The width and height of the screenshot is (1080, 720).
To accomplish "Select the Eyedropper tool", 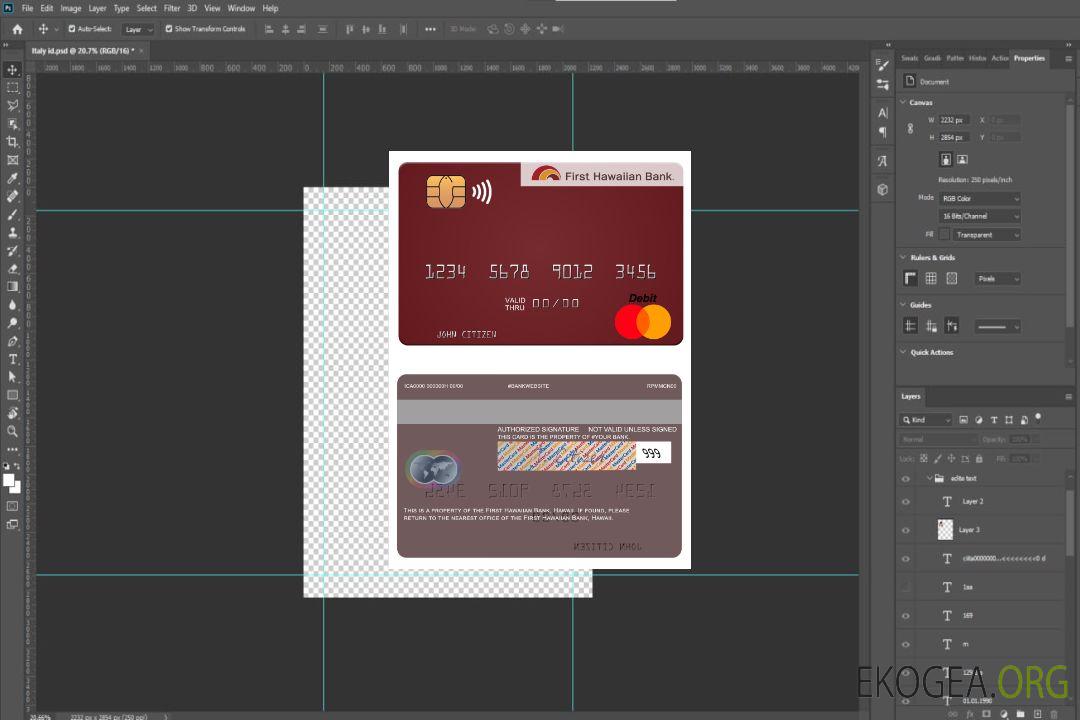I will click(x=12, y=178).
